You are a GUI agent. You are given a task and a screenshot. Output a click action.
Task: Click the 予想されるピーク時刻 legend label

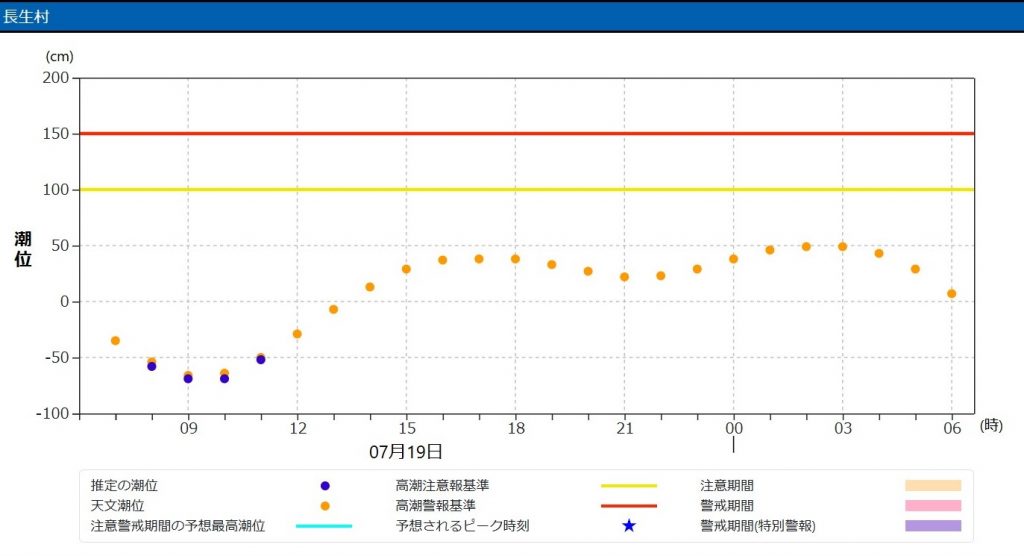pyautogui.click(x=462, y=526)
